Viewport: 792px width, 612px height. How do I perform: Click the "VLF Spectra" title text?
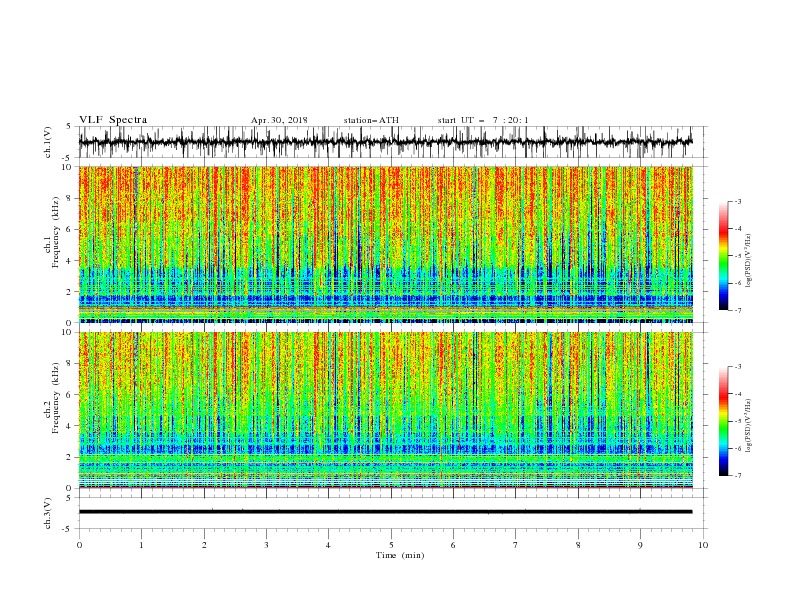[x=113, y=120]
